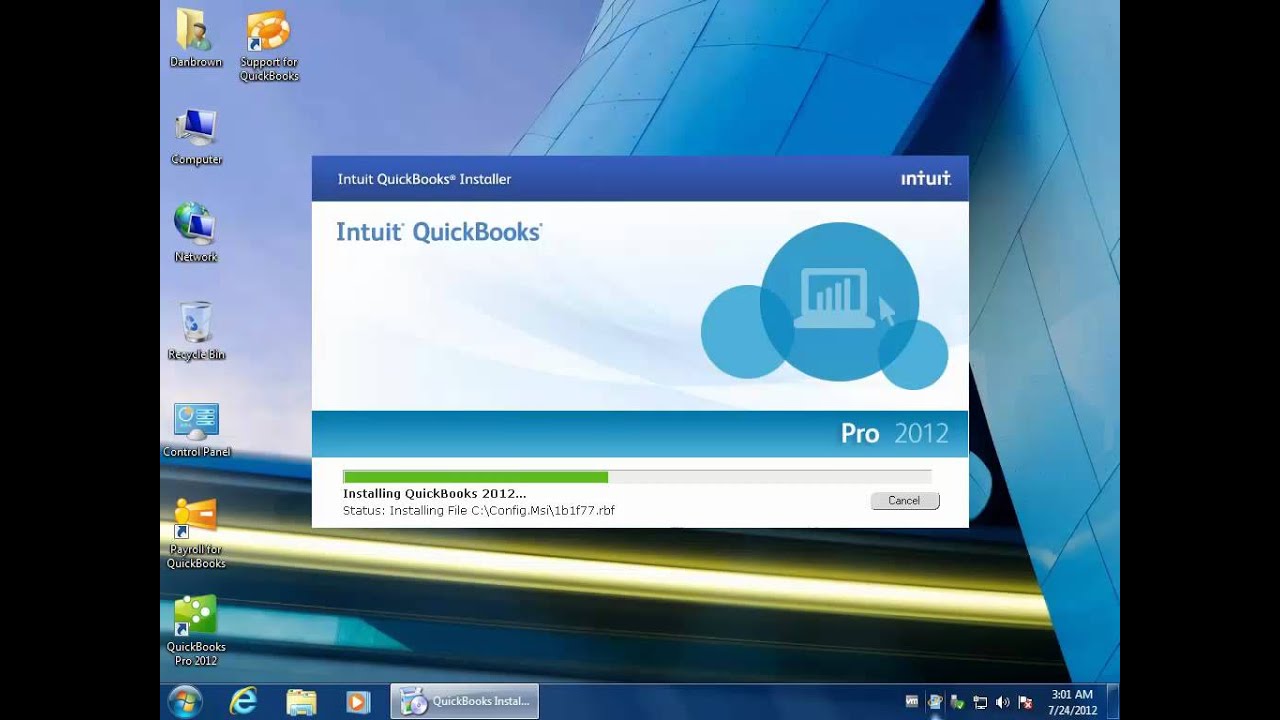The image size is (1280, 720).
Task: Select the Support for QuickBooks shortcut
Action: [x=269, y=45]
